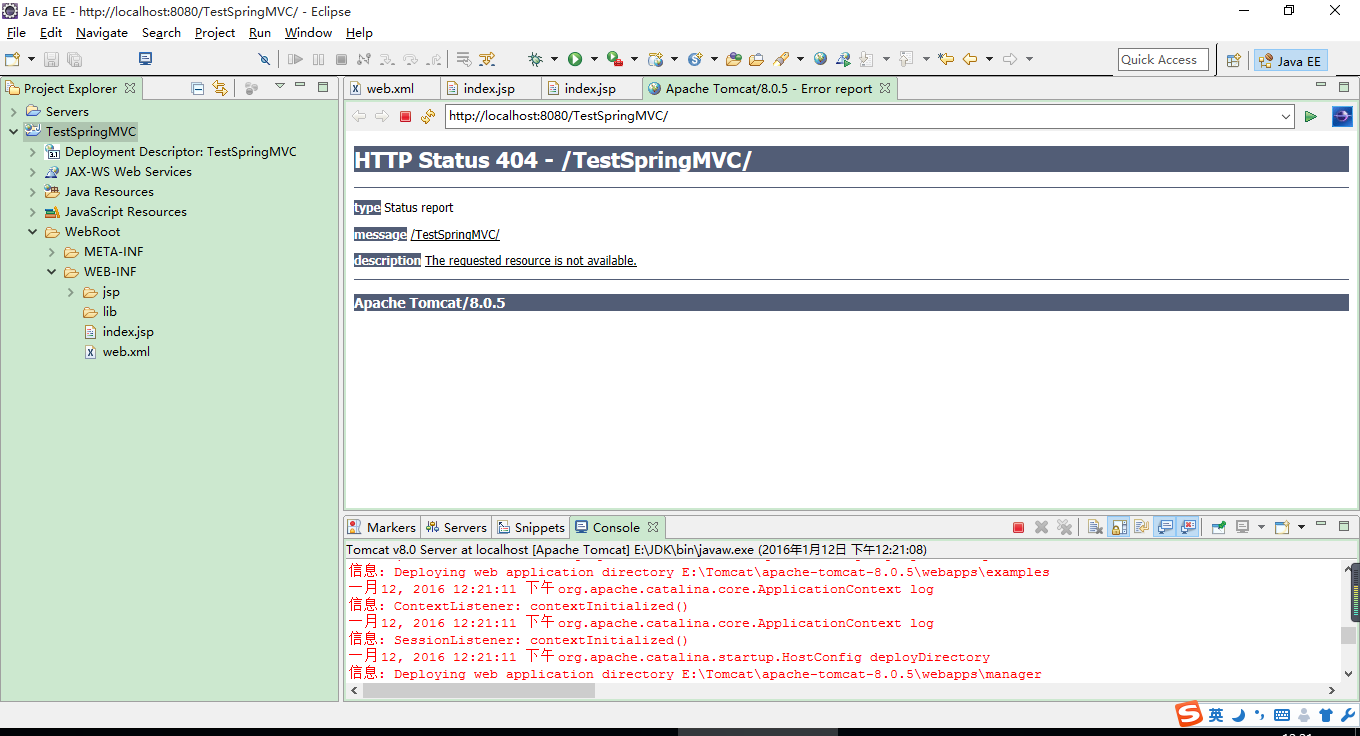Click the Open Perspective icon
The image size is (1360, 736).
(x=1233, y=60)
